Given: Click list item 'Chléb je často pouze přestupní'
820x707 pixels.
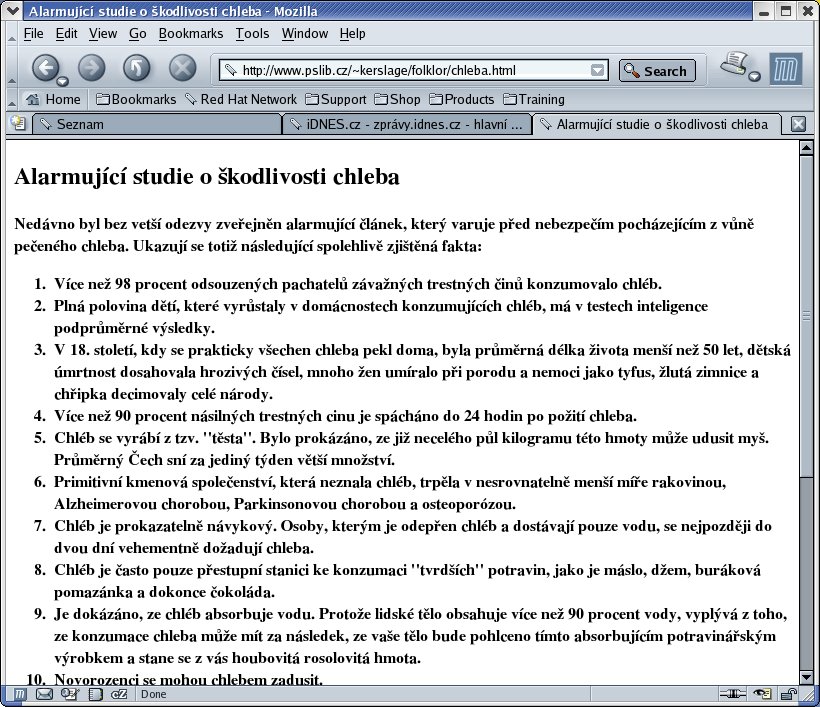Looking at the screenshot, I should (407, 580).
